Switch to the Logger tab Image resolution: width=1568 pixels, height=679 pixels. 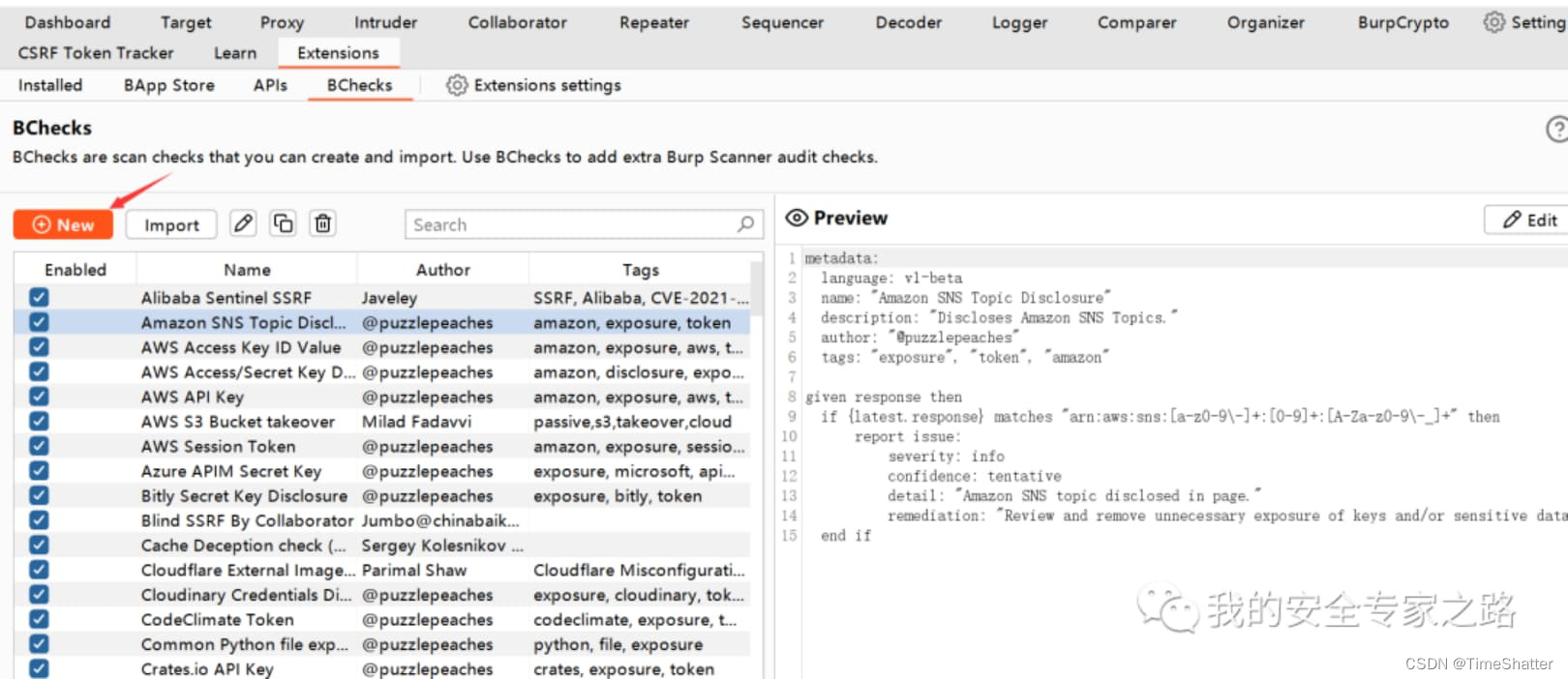(x=1019, y=22)
